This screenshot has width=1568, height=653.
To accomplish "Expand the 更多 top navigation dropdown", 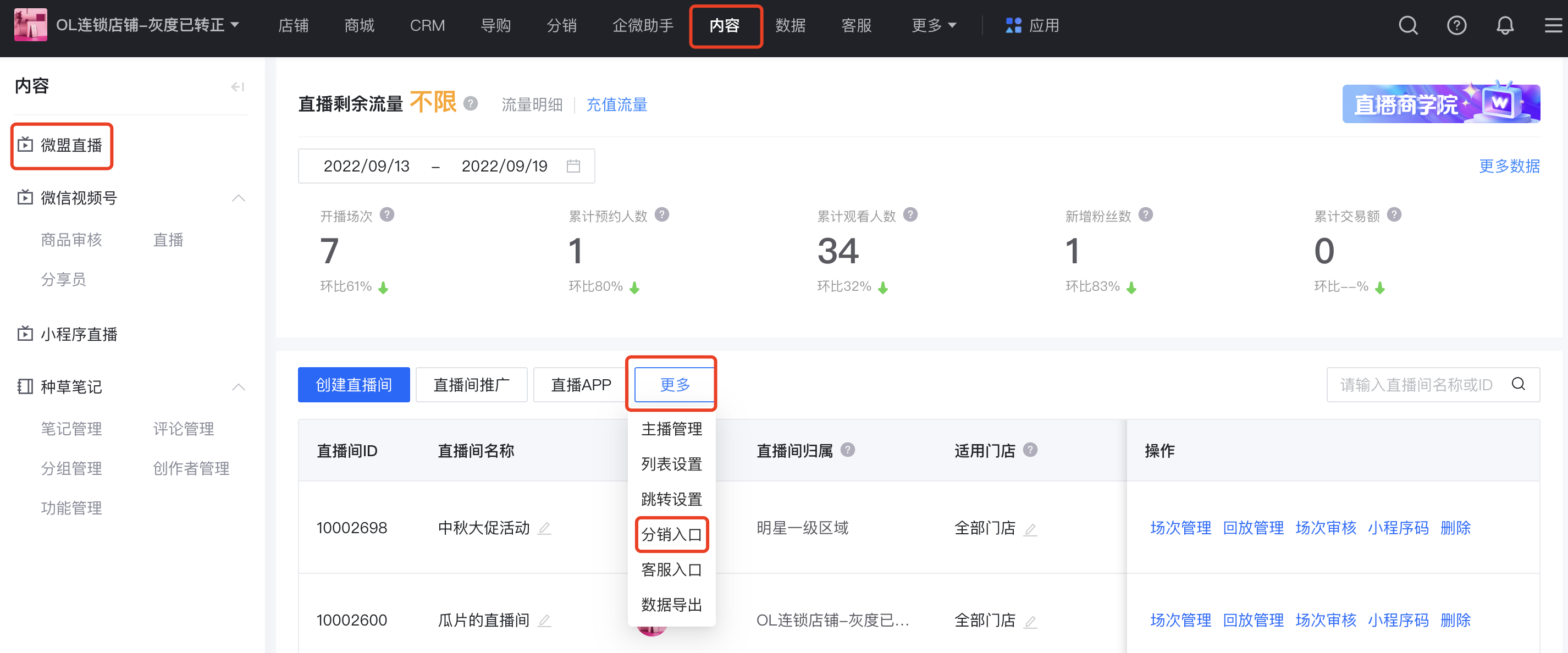I will tap(933, 26).
